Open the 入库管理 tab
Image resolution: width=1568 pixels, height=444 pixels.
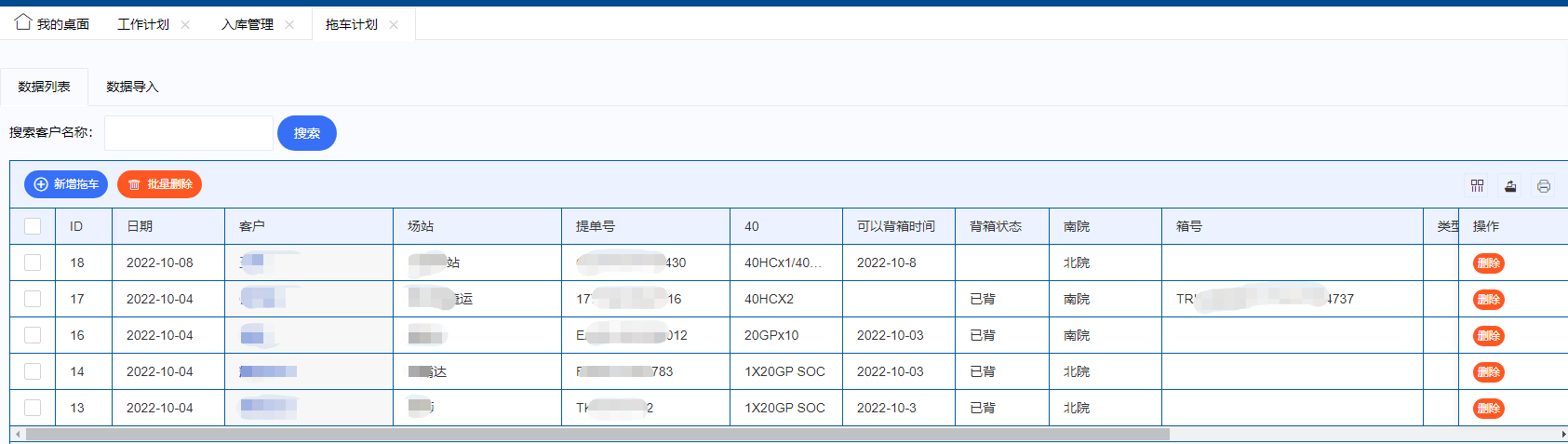tap(248, 25)
